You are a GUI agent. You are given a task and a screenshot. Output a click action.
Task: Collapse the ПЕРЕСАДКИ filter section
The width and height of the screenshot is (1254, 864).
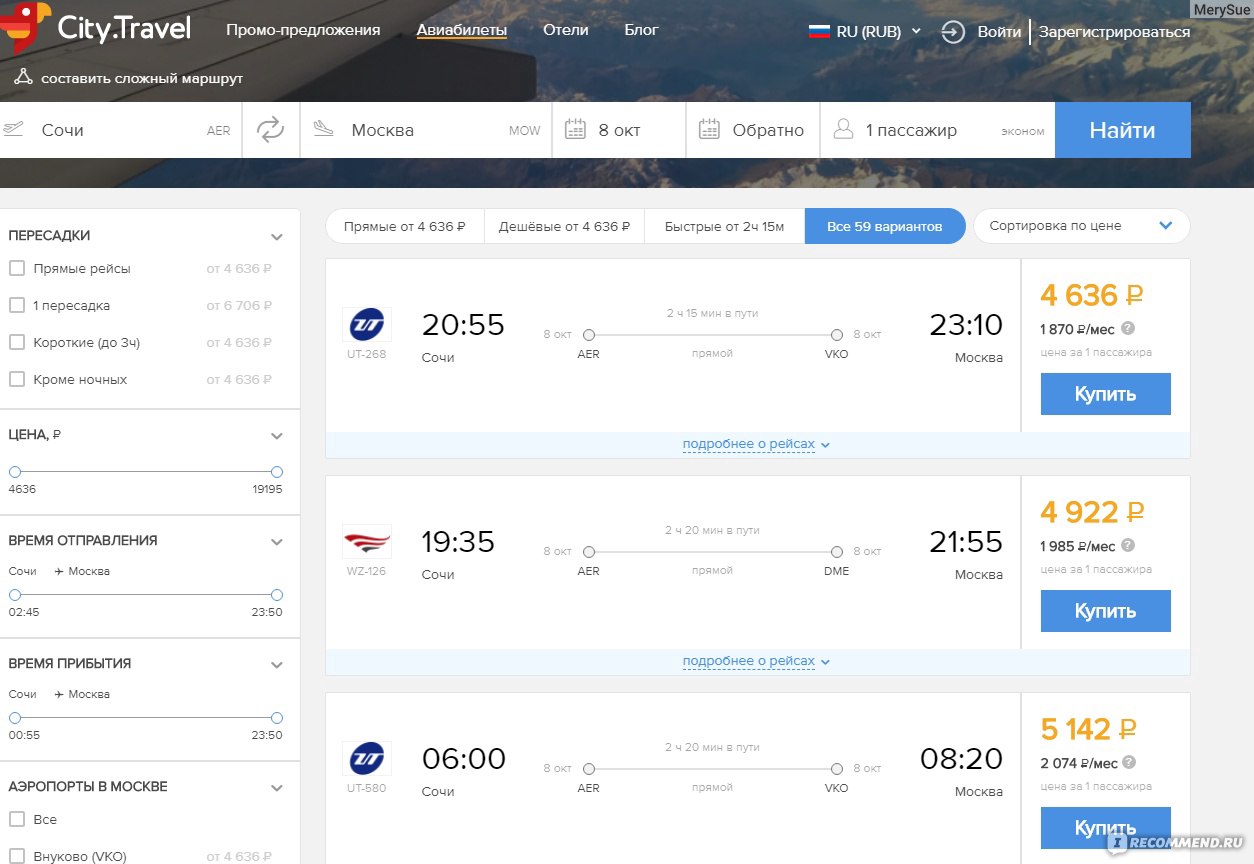277,237
